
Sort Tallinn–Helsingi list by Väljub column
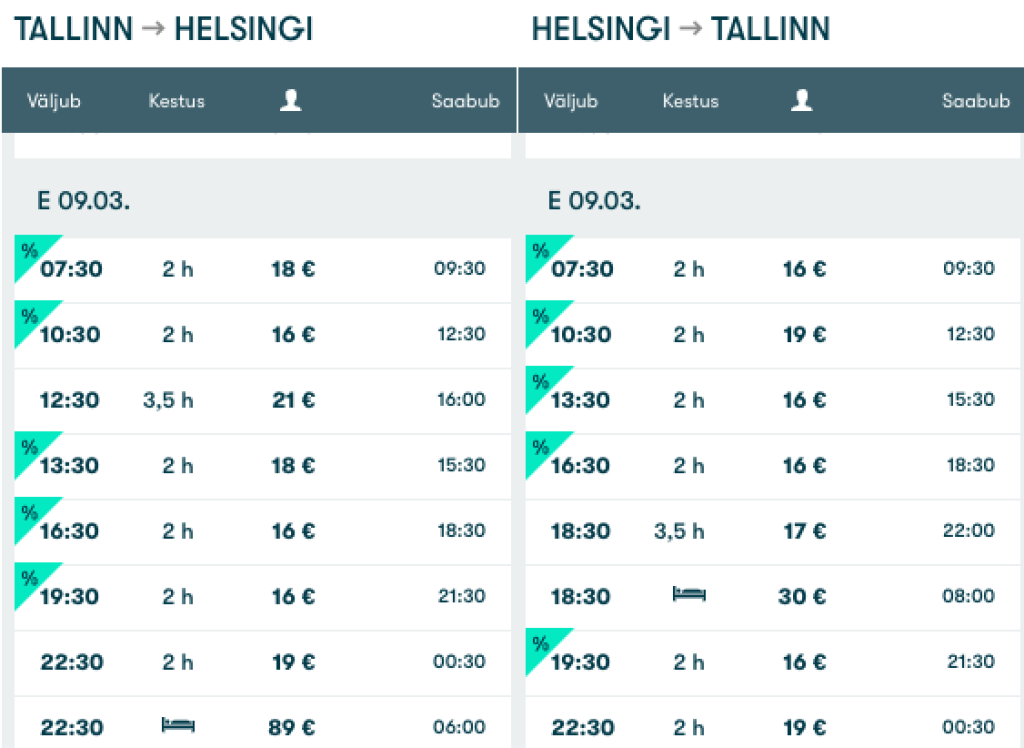(x=54, y=101)
